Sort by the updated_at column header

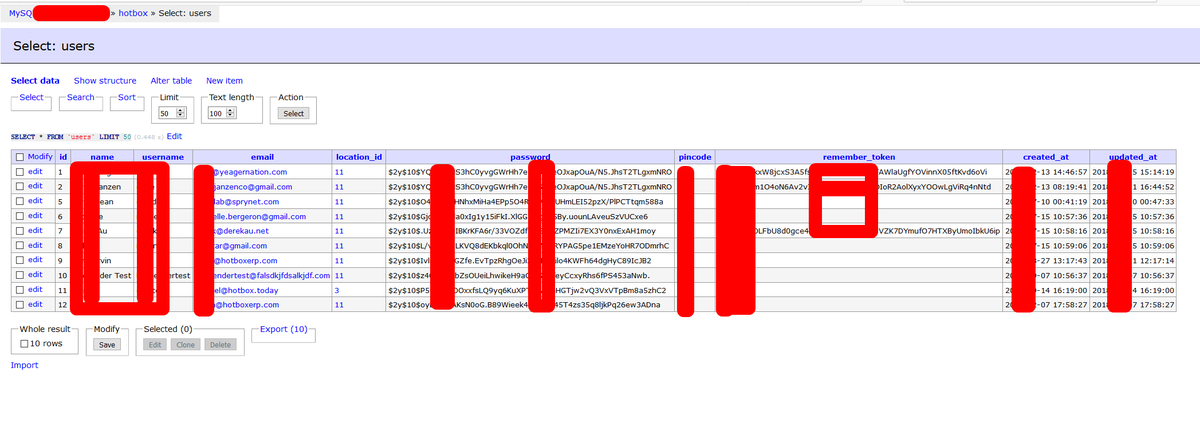pos(1133,157)
